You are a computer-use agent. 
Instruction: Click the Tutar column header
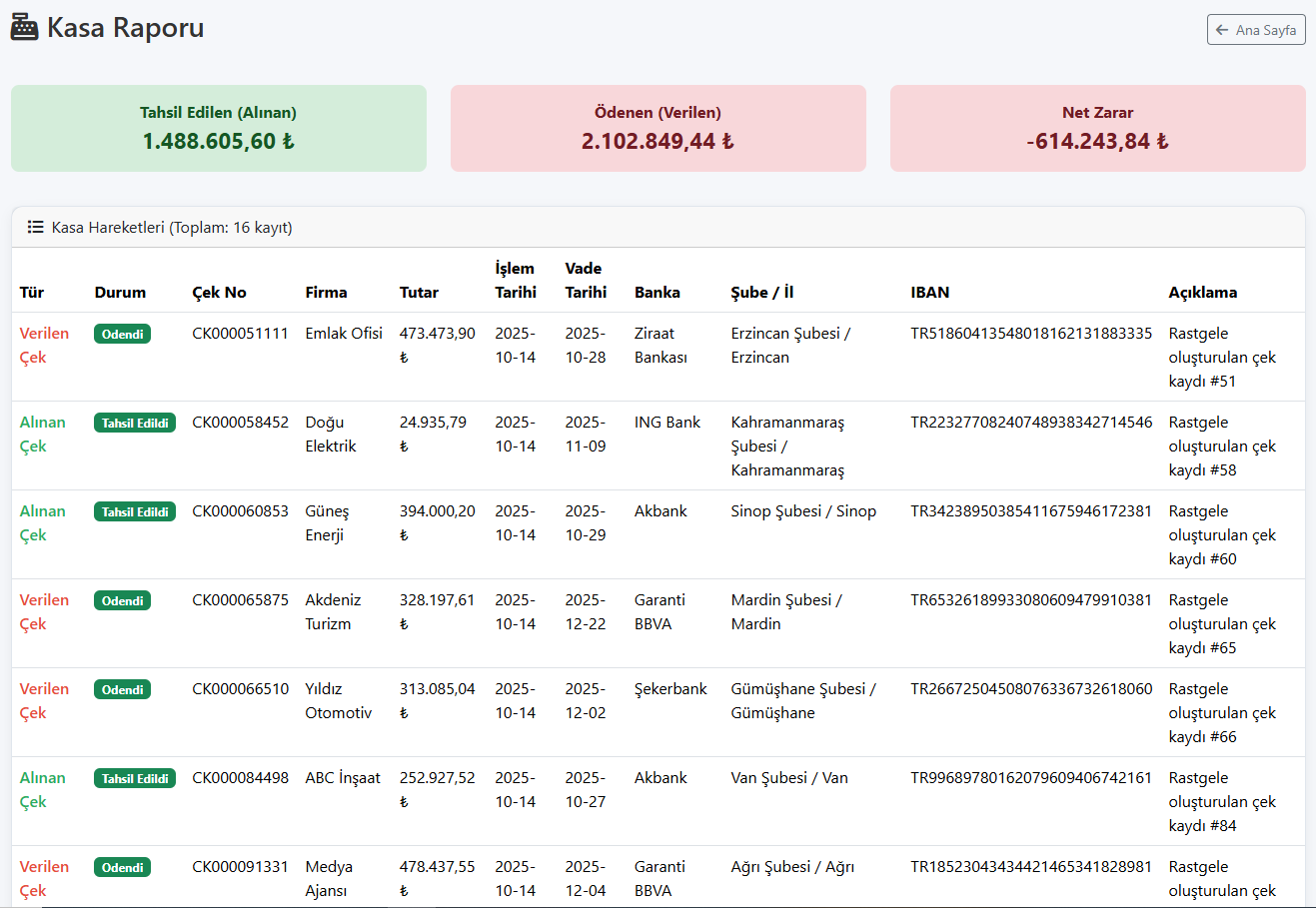tap(419, 293)
